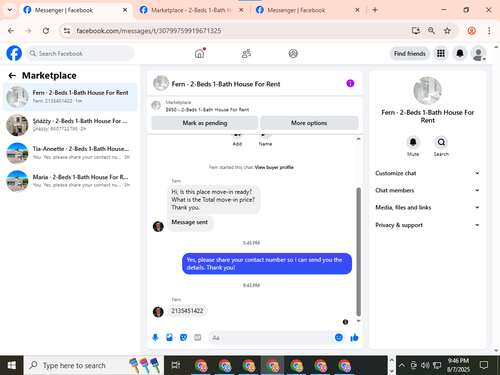
Task: Send a thumbs-up like
Action: click(354, 338)
